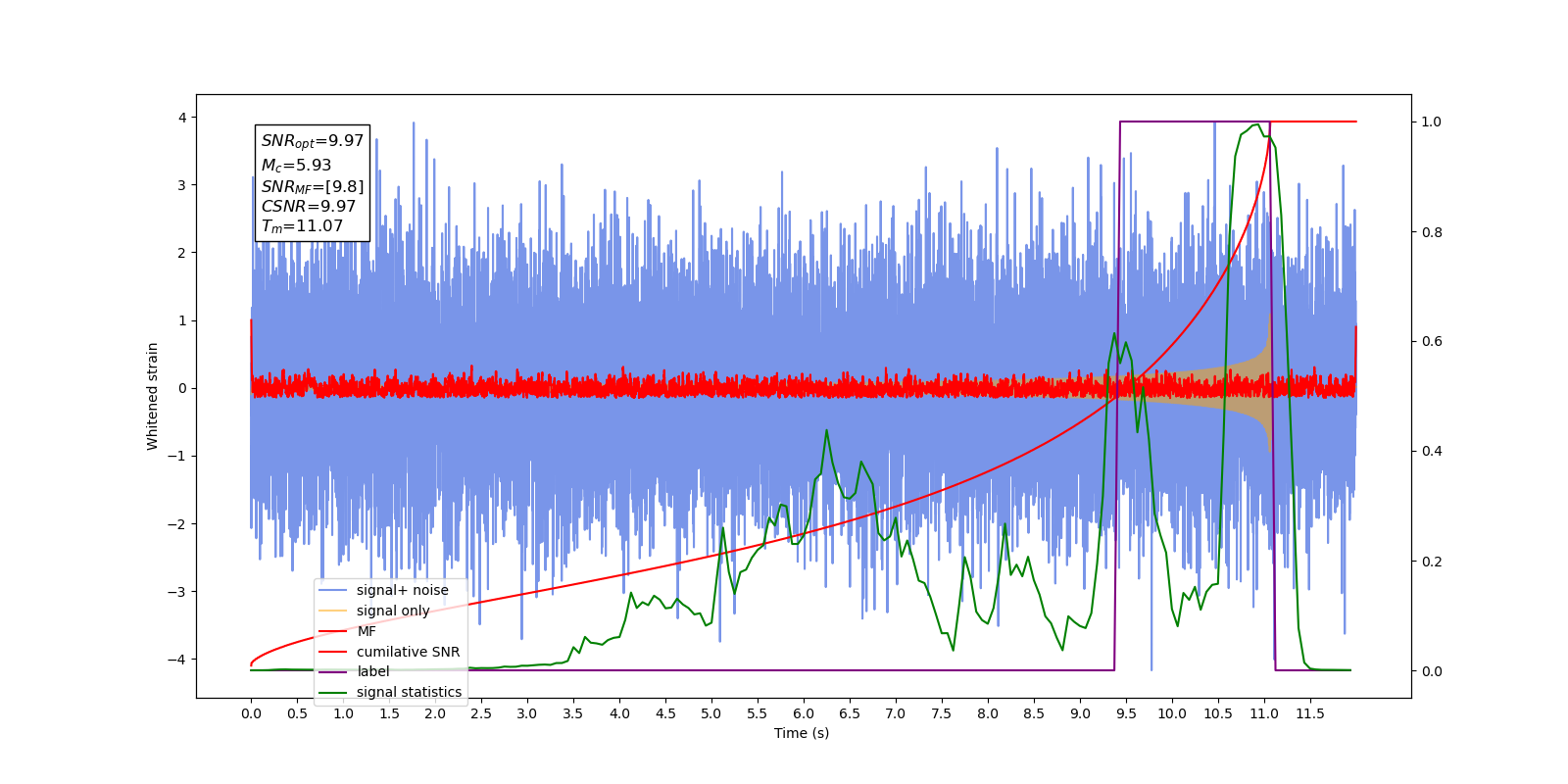Click the x-axis tick label 4.0

pyautogui.click(x=619, y=713)
